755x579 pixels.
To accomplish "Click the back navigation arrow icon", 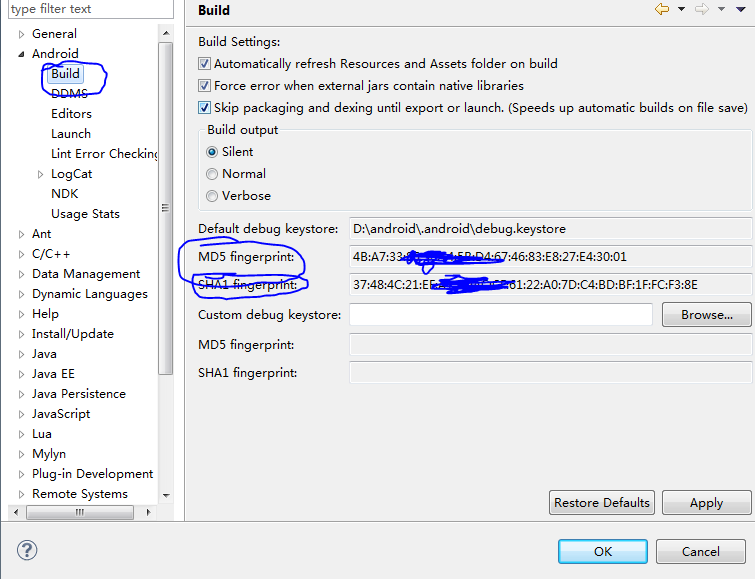I will 662,10.
